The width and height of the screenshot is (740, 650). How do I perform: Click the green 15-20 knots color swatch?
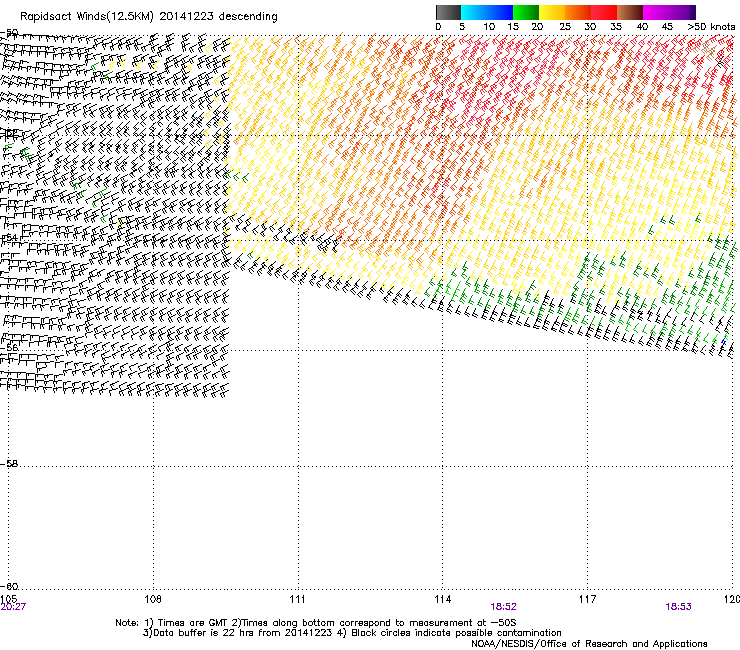tap(526, 12)
